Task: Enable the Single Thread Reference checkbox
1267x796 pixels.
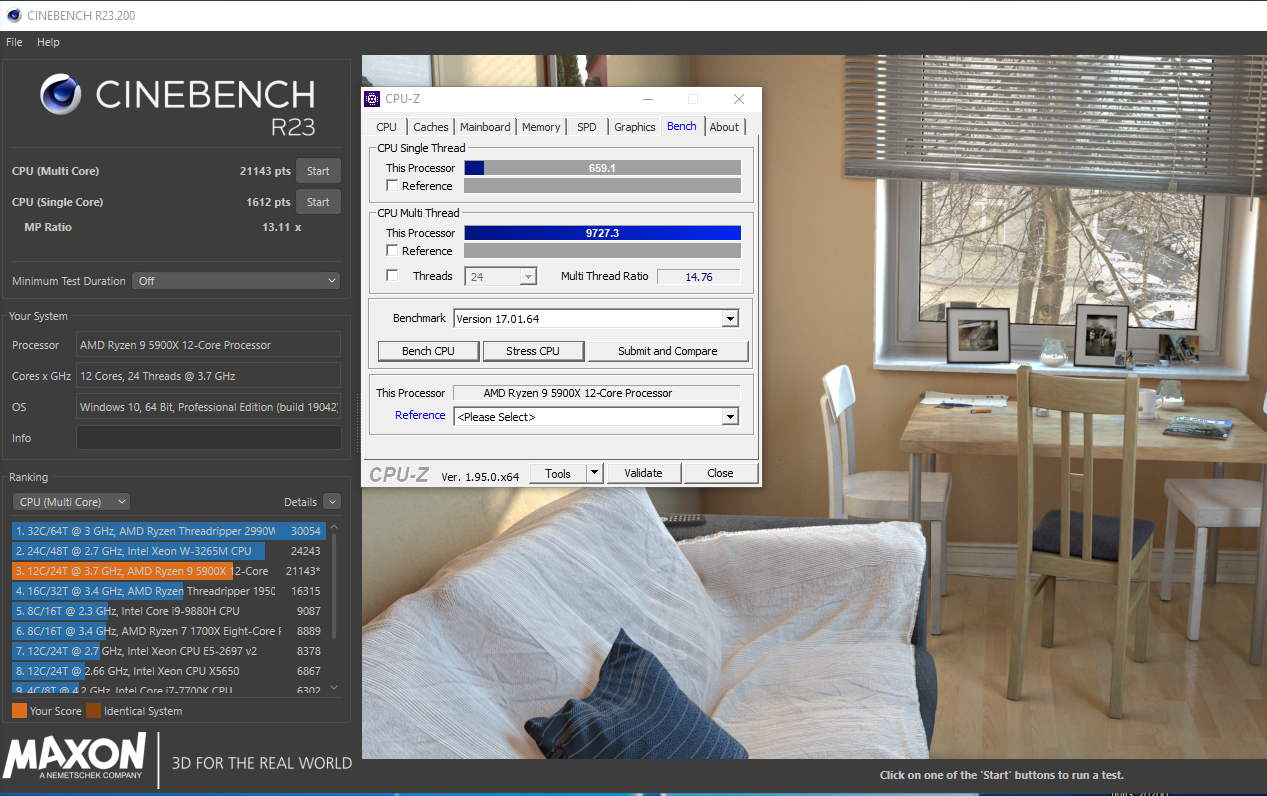Action: pyautogui.click(x=392, y=186)
